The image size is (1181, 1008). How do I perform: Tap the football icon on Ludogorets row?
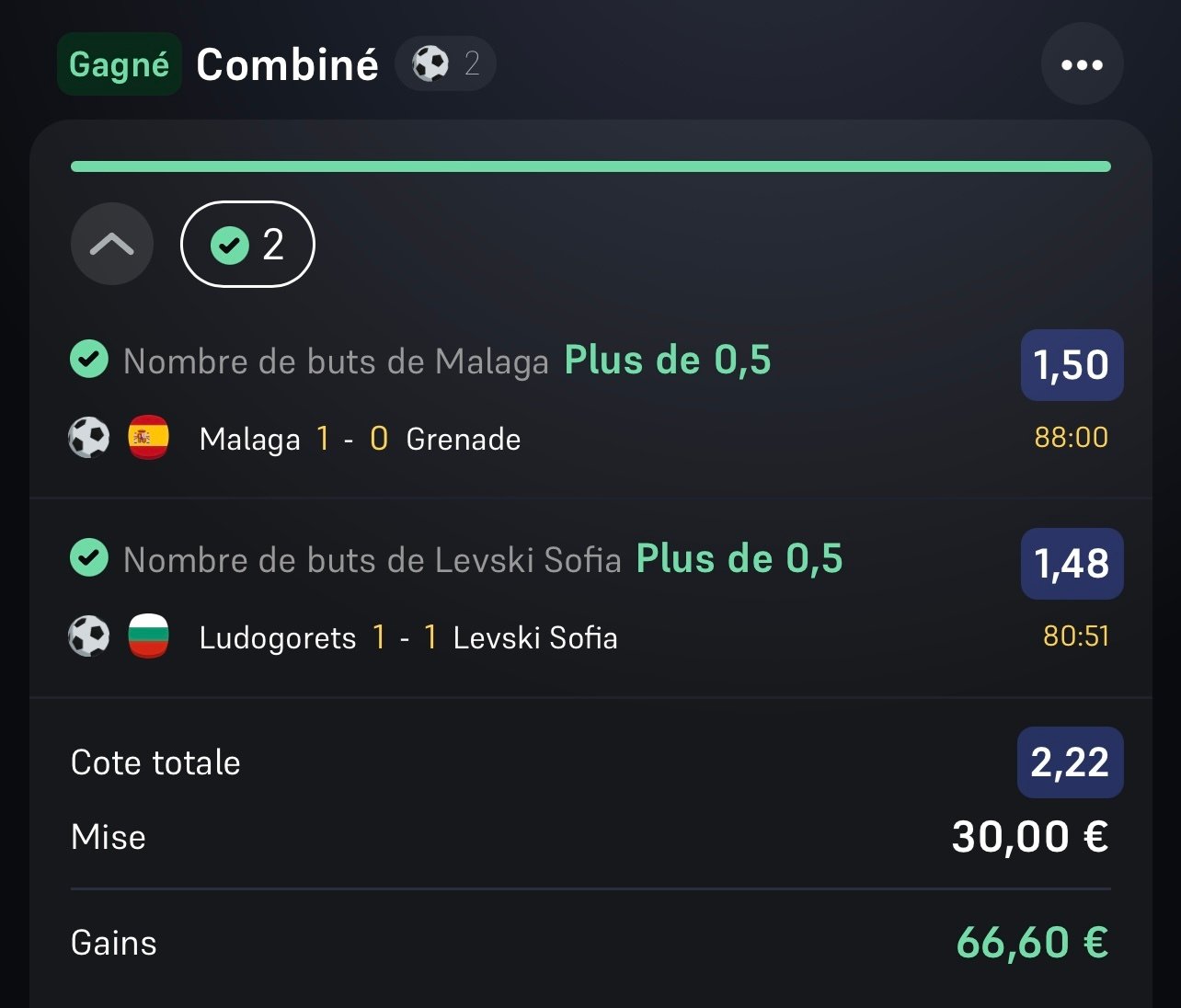pyautogui.click(x=89, y=636)
